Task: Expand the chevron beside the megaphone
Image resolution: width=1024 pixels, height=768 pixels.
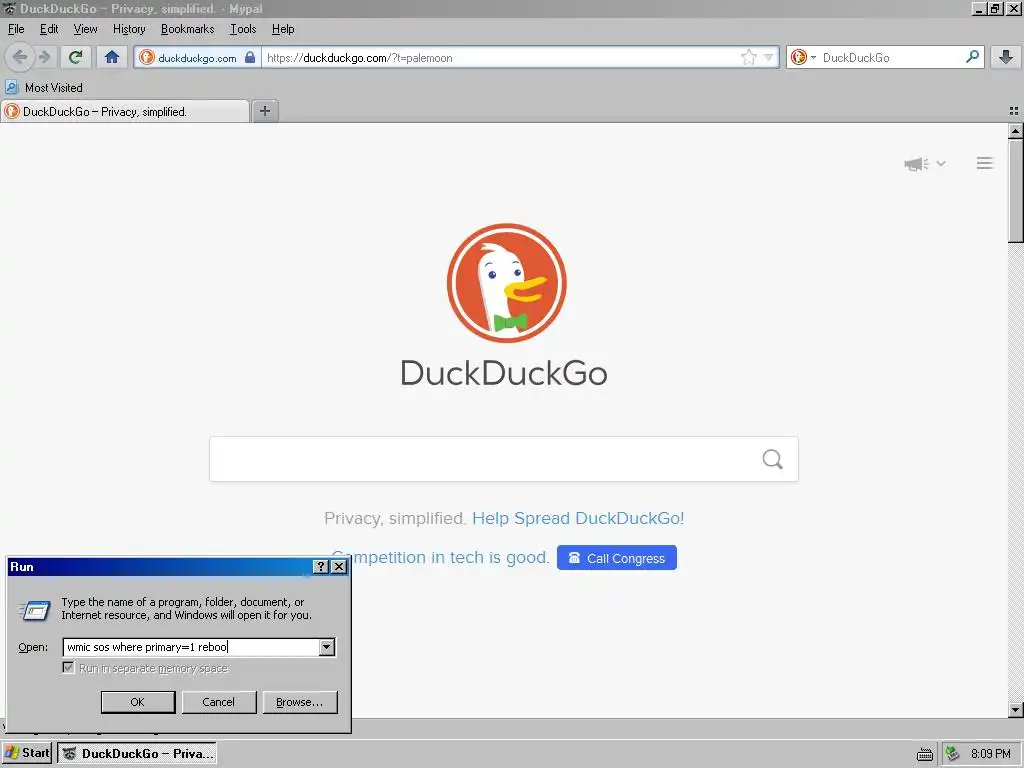Action: [940, 163]
